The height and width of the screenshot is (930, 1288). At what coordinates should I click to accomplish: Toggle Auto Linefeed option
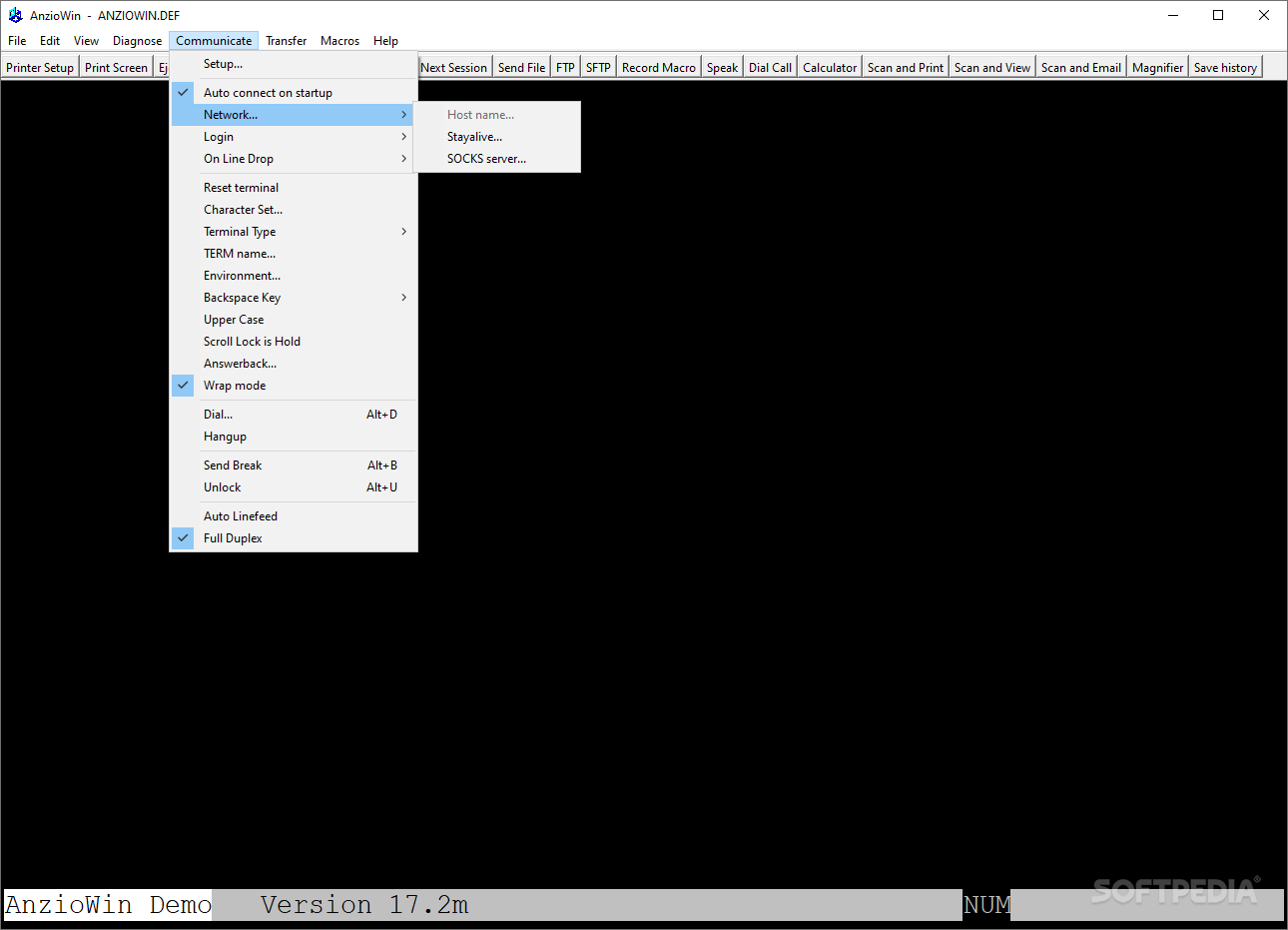(293, 516)
